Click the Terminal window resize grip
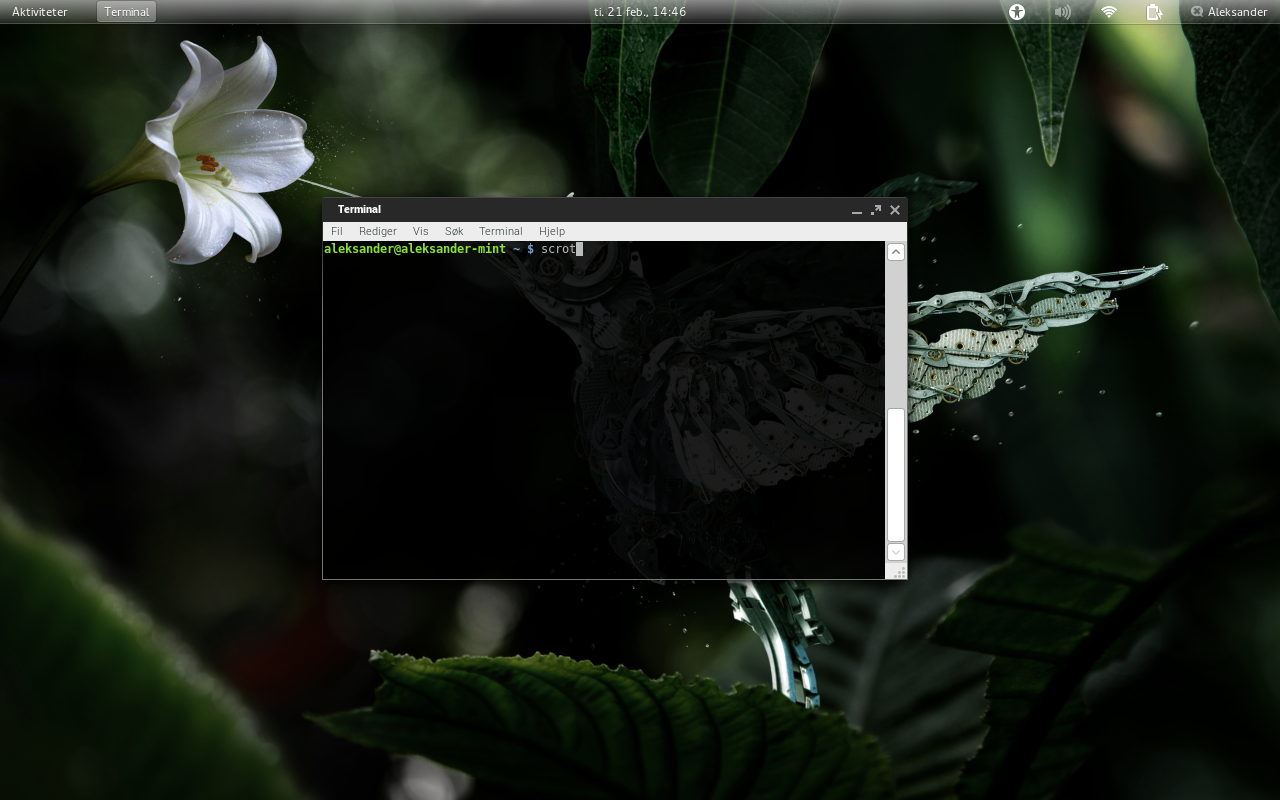Image resolution: width=1280 pixels, height=800 pixels. tap(898, 571)
